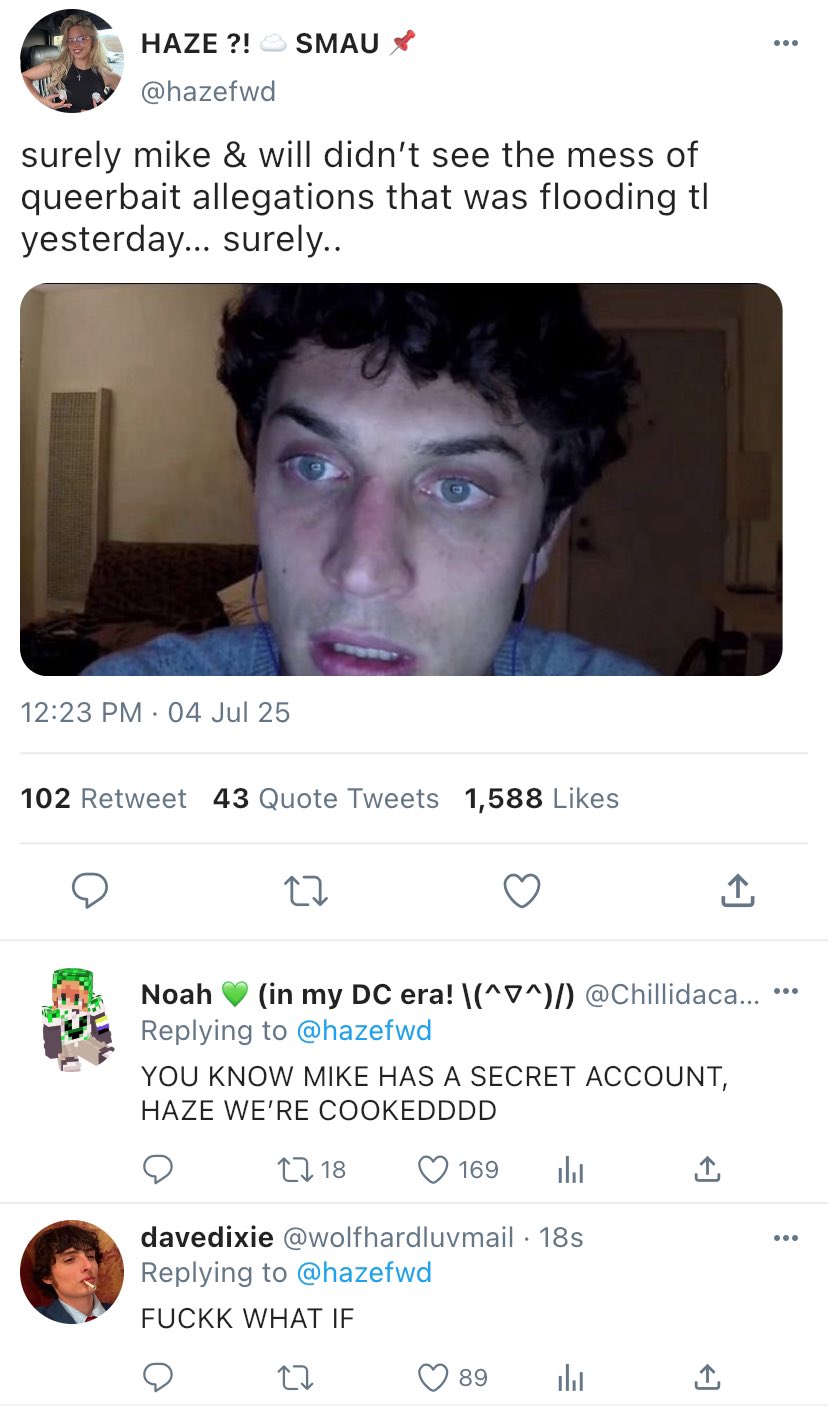Like Noah's reply with 169 likes
828x1409 pixels.
[x=433, y=1168]
